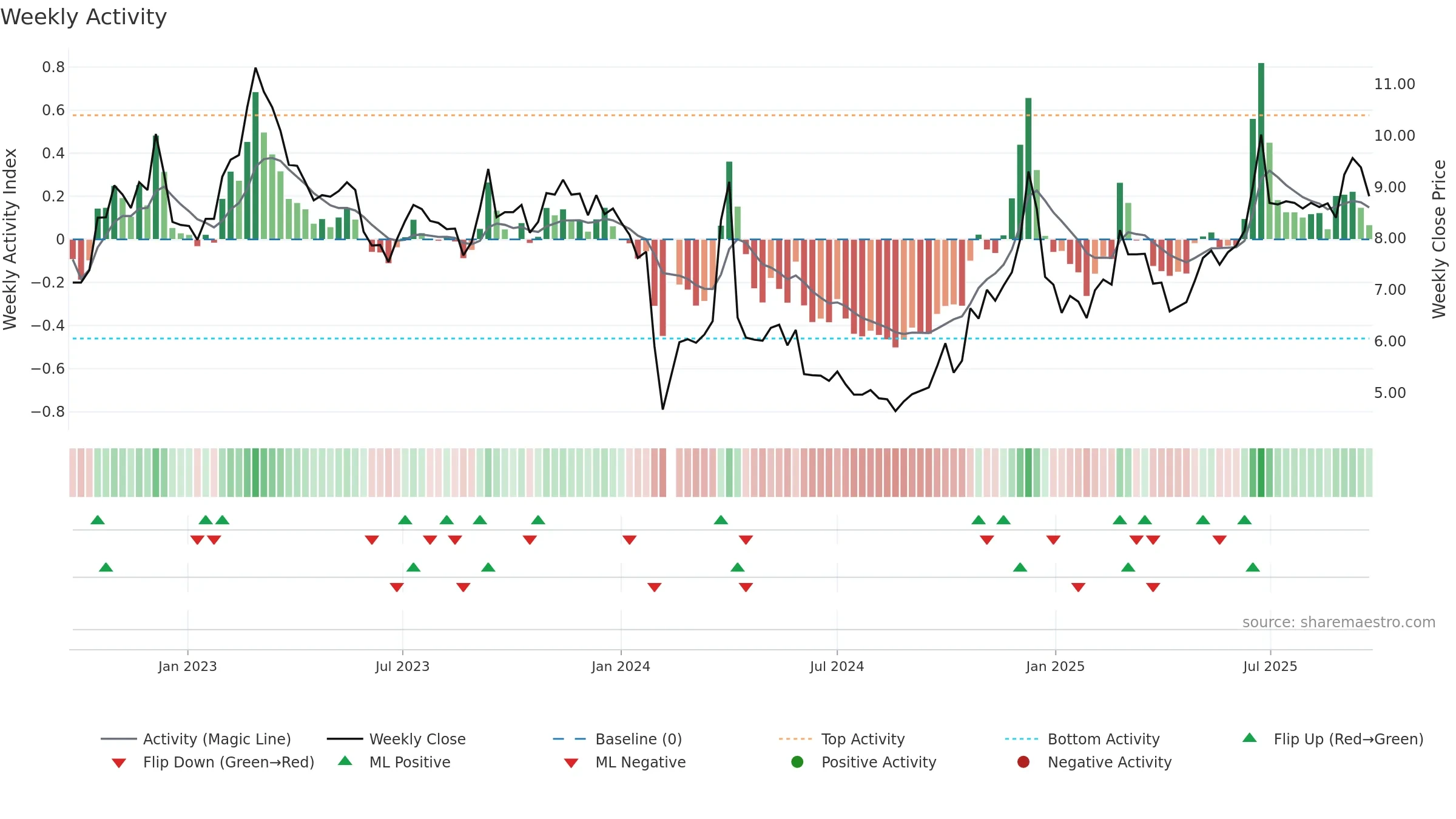Click the orange dotted Top Activity line
The image size is (1456, 819).
point(721,115)
